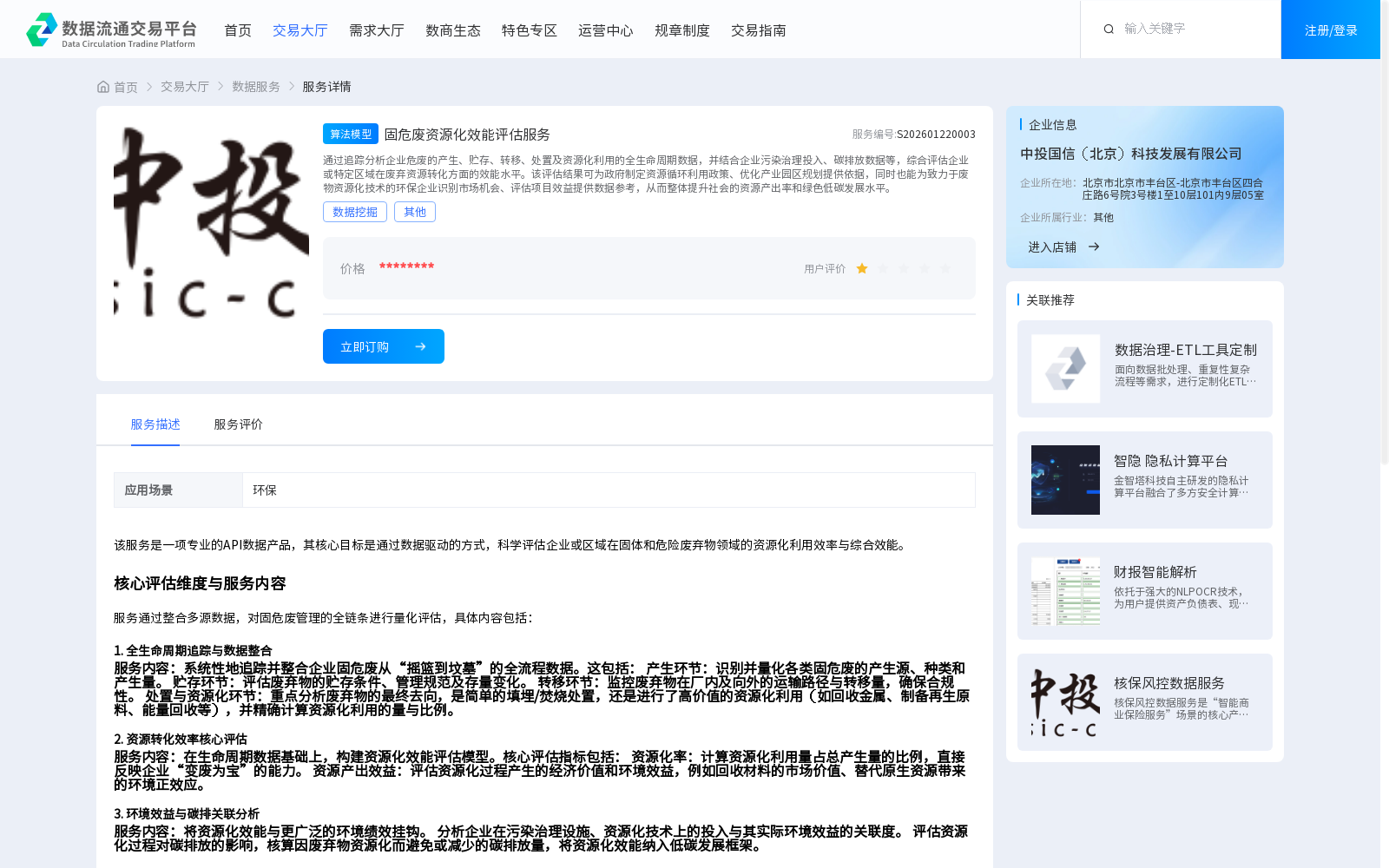The image size is (1389, 868).
Task: Click the 立即订购 button
Action: [x=384, y=346]
